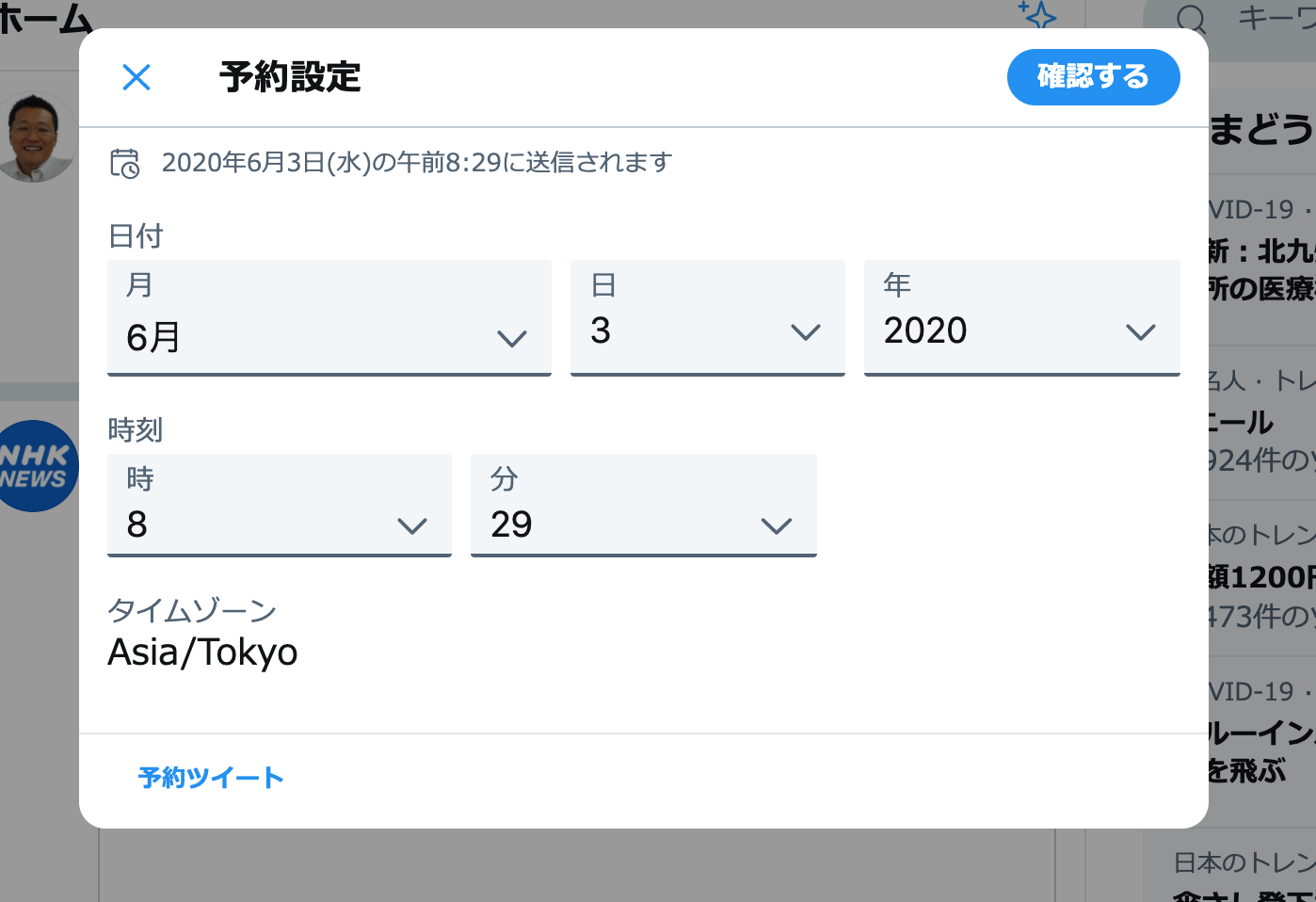1316x902 pixels.
Task: Click the X to close 予約設定 dialog
Action: pyautogui.click(x=136, y=77)
